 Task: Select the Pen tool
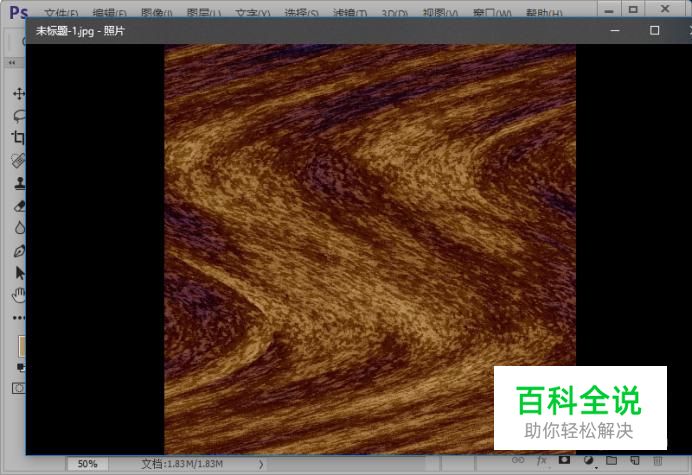click(19, 251)
